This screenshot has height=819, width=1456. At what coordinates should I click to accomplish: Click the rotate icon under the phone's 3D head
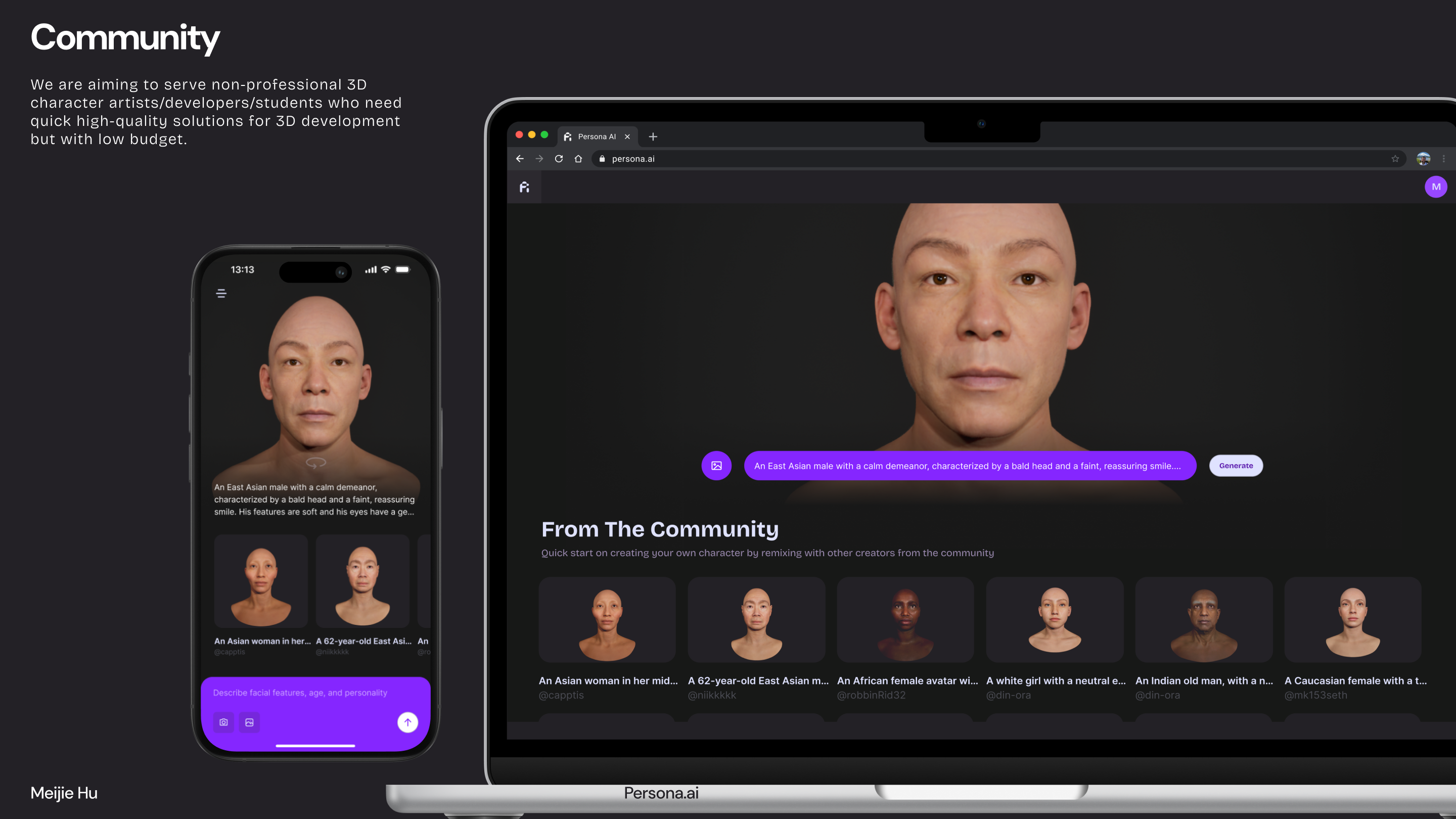(x=315, y=464)
